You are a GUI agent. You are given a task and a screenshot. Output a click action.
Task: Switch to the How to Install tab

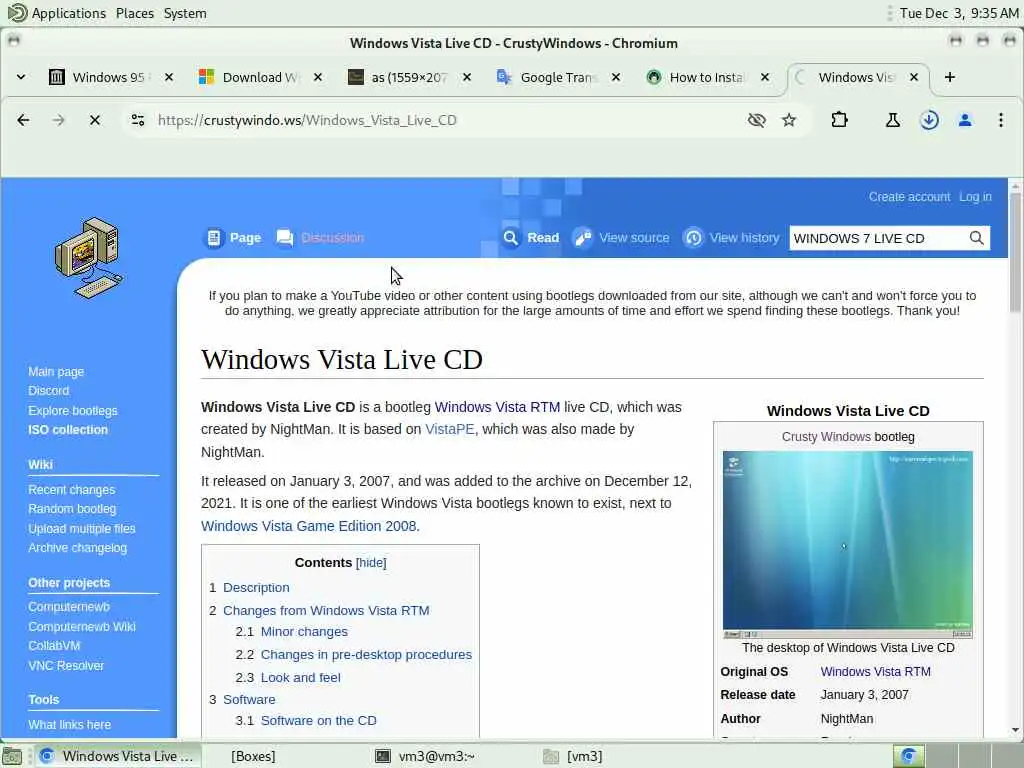pyautogui.click(x=696, y=77)
